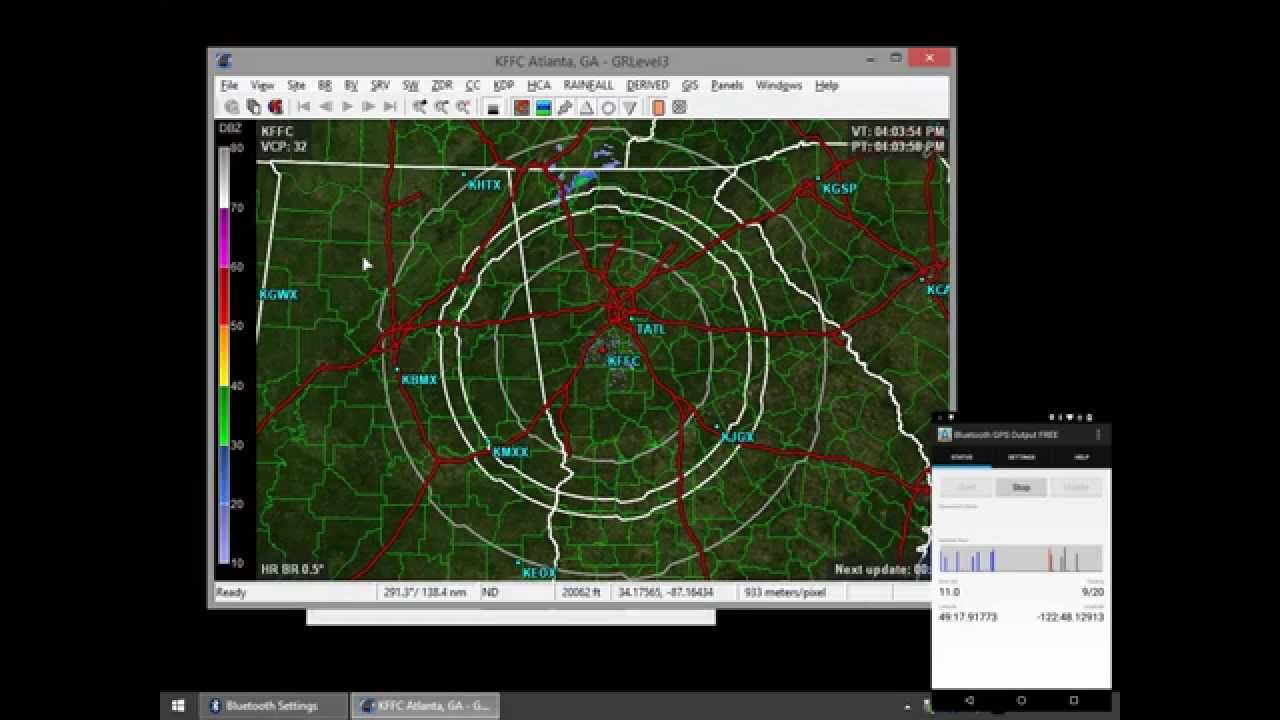
Task: Click the first zoom tool icon
Action: 420,107
